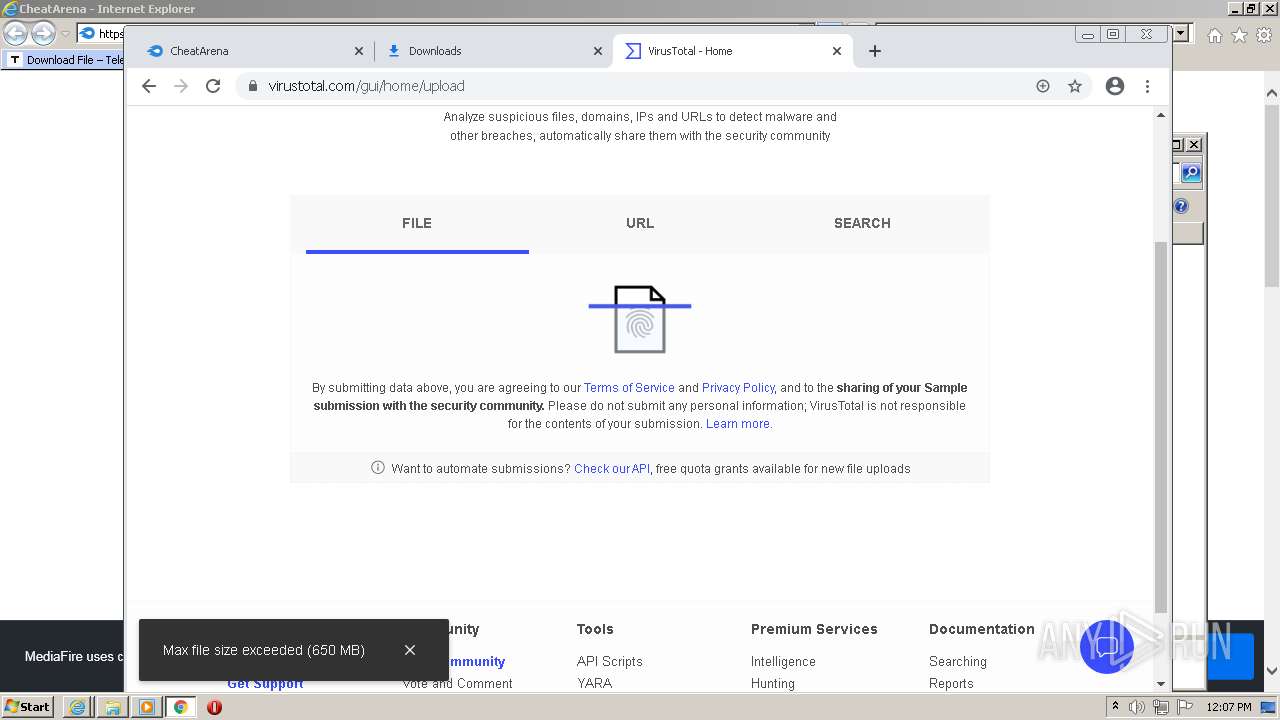
Task: Open the Reports documentation link
Action: click(x=951, y=684)
